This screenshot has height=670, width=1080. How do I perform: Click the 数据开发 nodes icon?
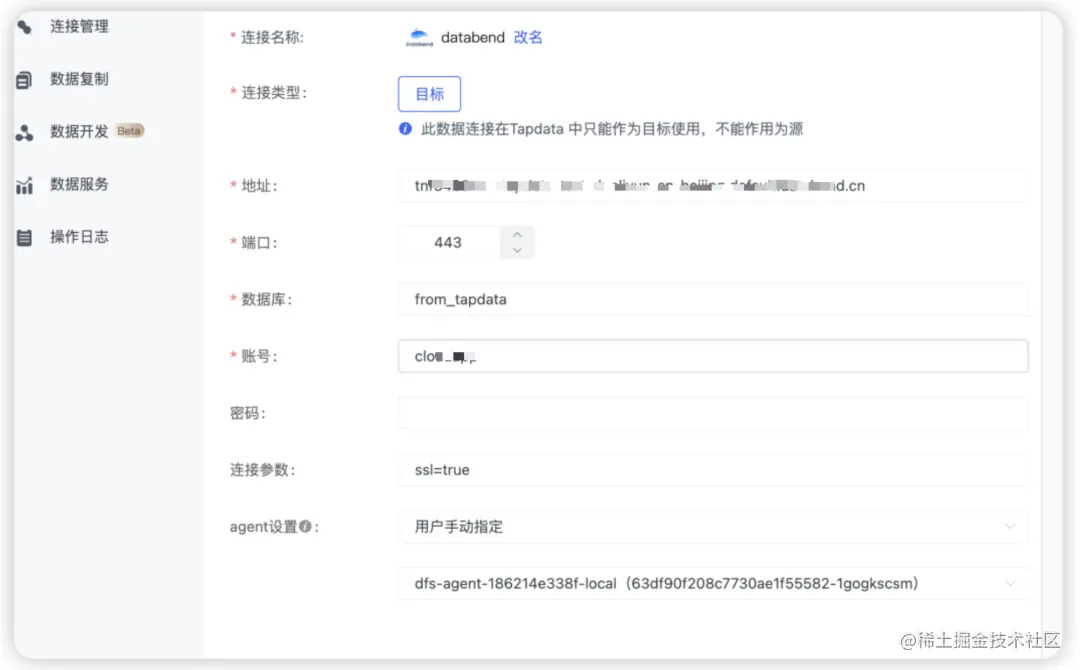coord(24,132)
